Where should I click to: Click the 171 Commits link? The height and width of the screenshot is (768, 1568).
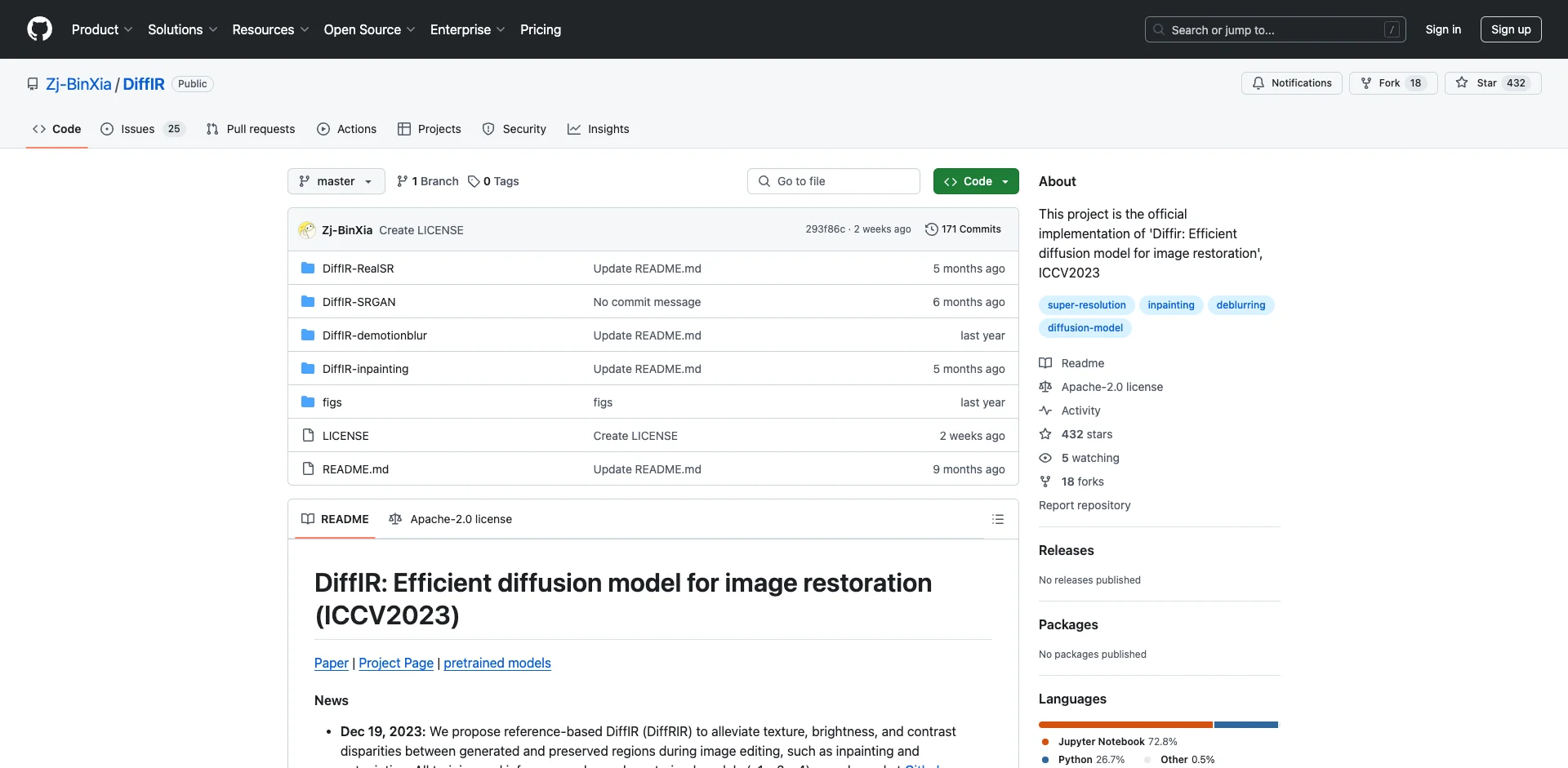click(x=963, y=229)
